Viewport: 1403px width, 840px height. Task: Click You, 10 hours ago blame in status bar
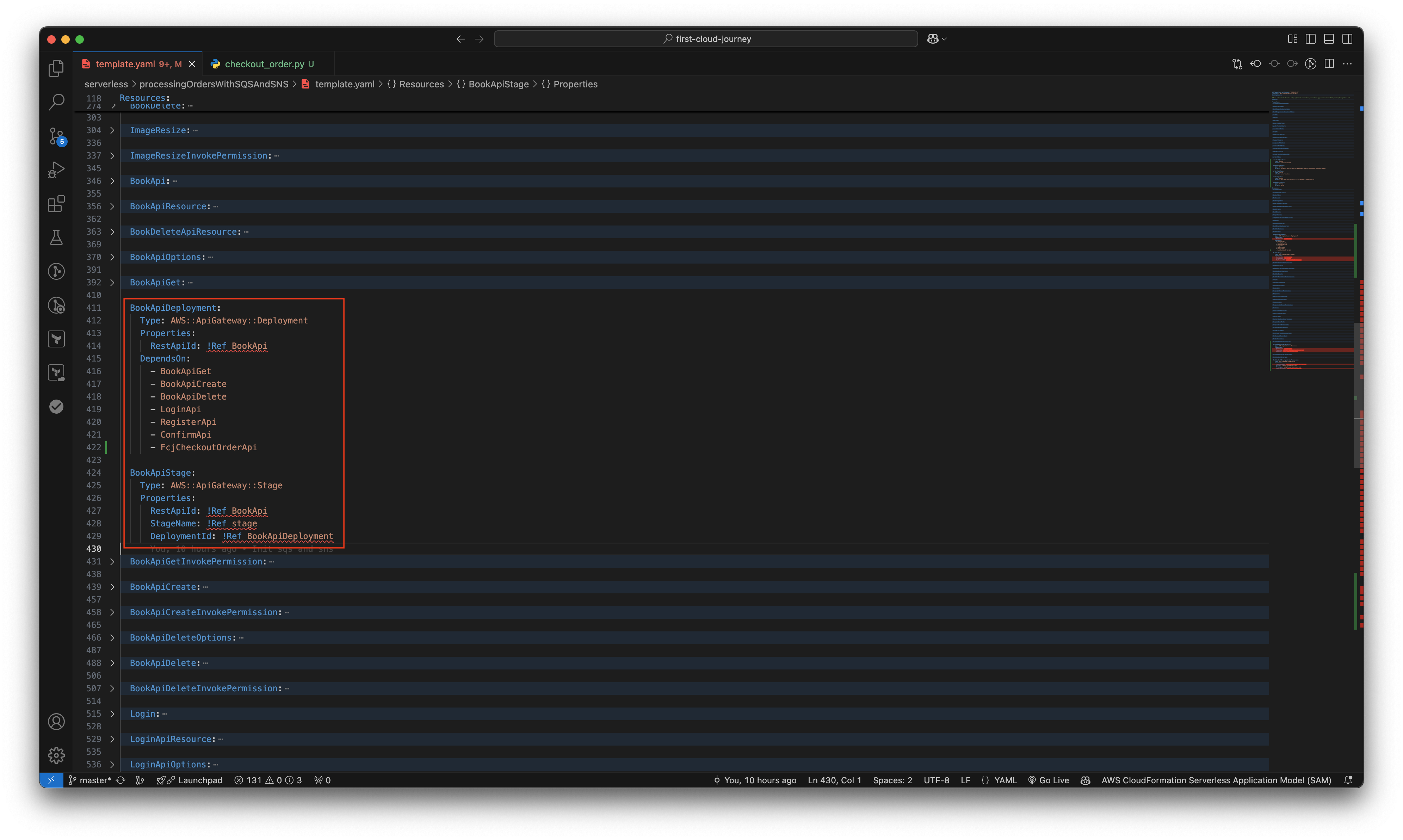click(x=754, y=780)
